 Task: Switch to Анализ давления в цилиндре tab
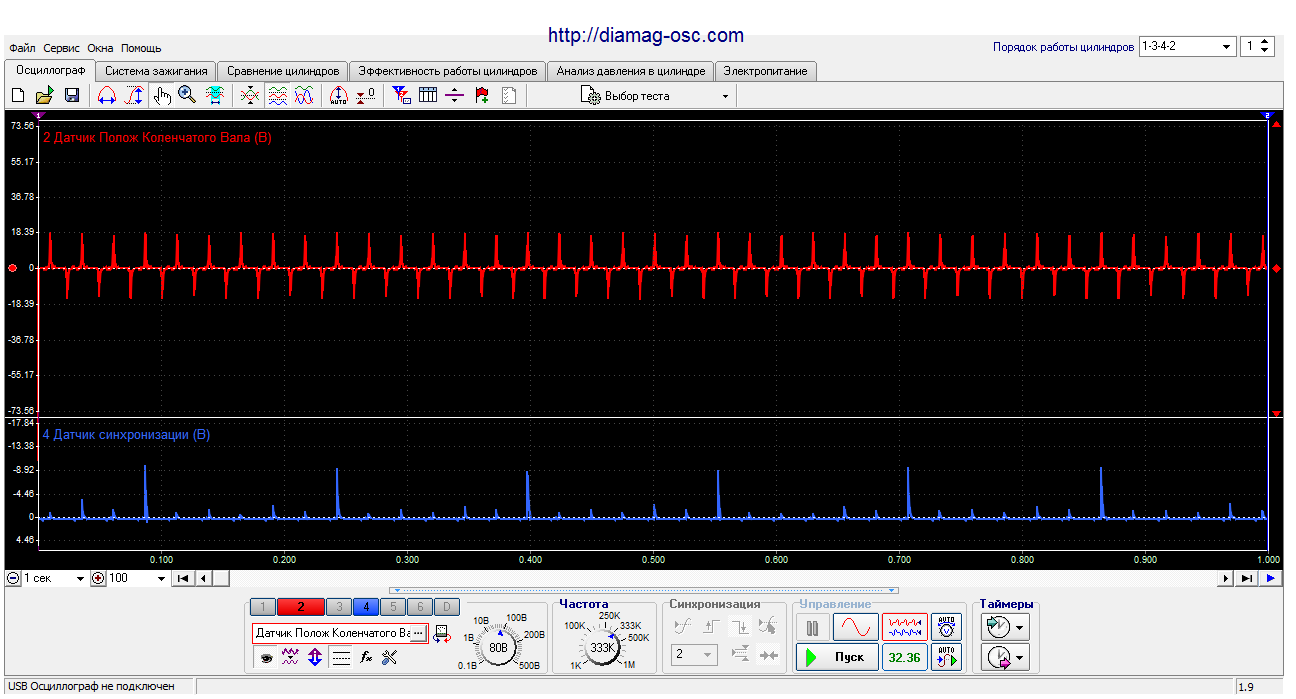tap(632, 71)
